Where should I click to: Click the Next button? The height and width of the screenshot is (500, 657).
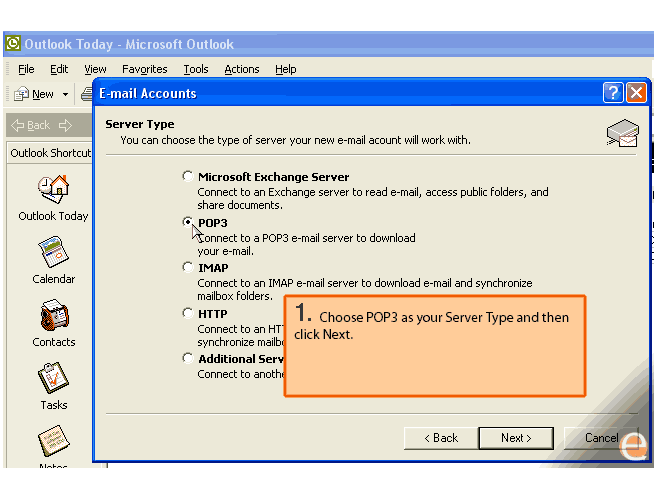pos(516,438)
